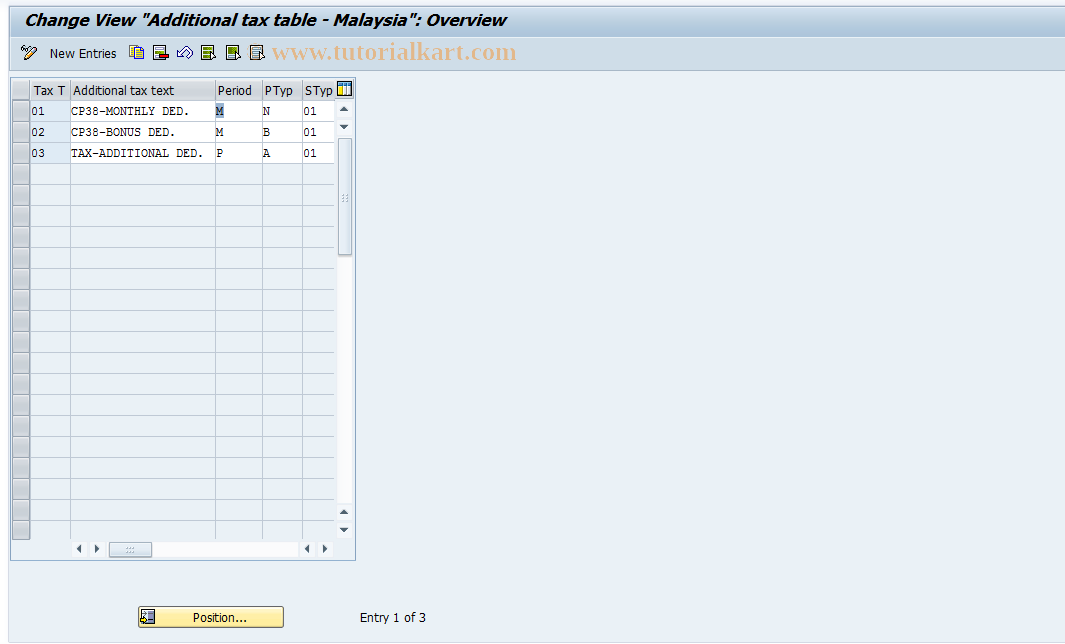Image resolution: width=1065 pixels, height=644 pixels.
Task: Click the CP38-BONUS DED. text field
Action: 143,132
